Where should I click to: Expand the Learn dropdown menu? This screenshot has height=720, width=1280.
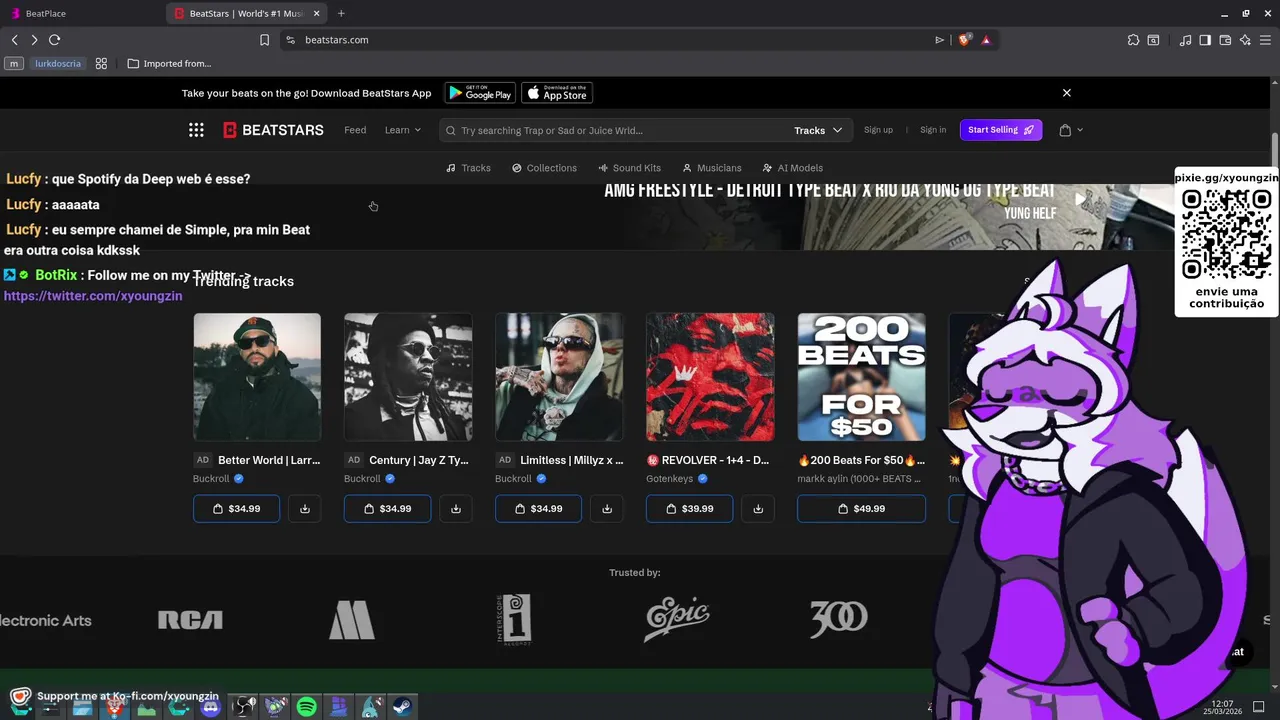(402, 130)
